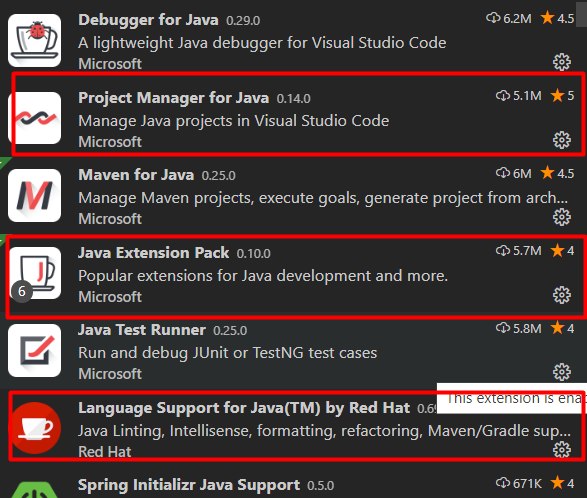
Task: Click download cloud icon for Java Extension Pack
Action: coord(503,250)
